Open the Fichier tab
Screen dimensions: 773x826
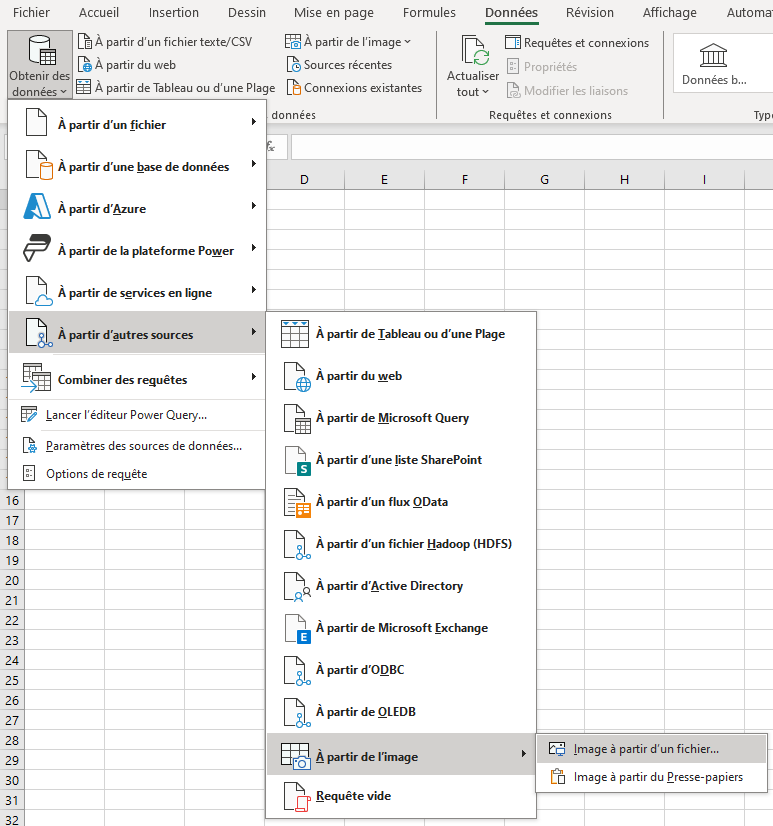[31, 12]
